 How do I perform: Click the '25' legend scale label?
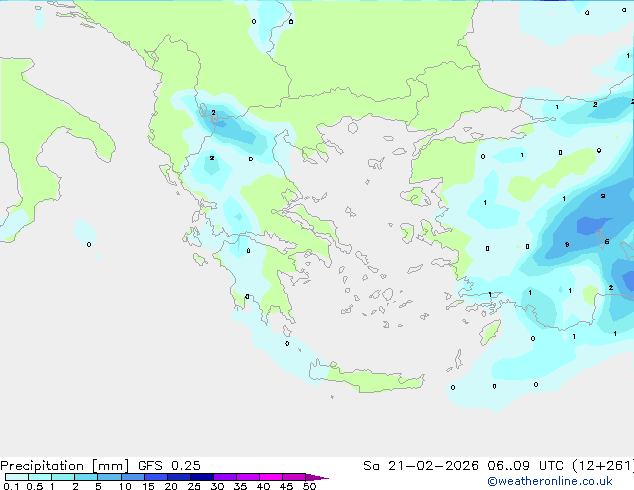194,486
